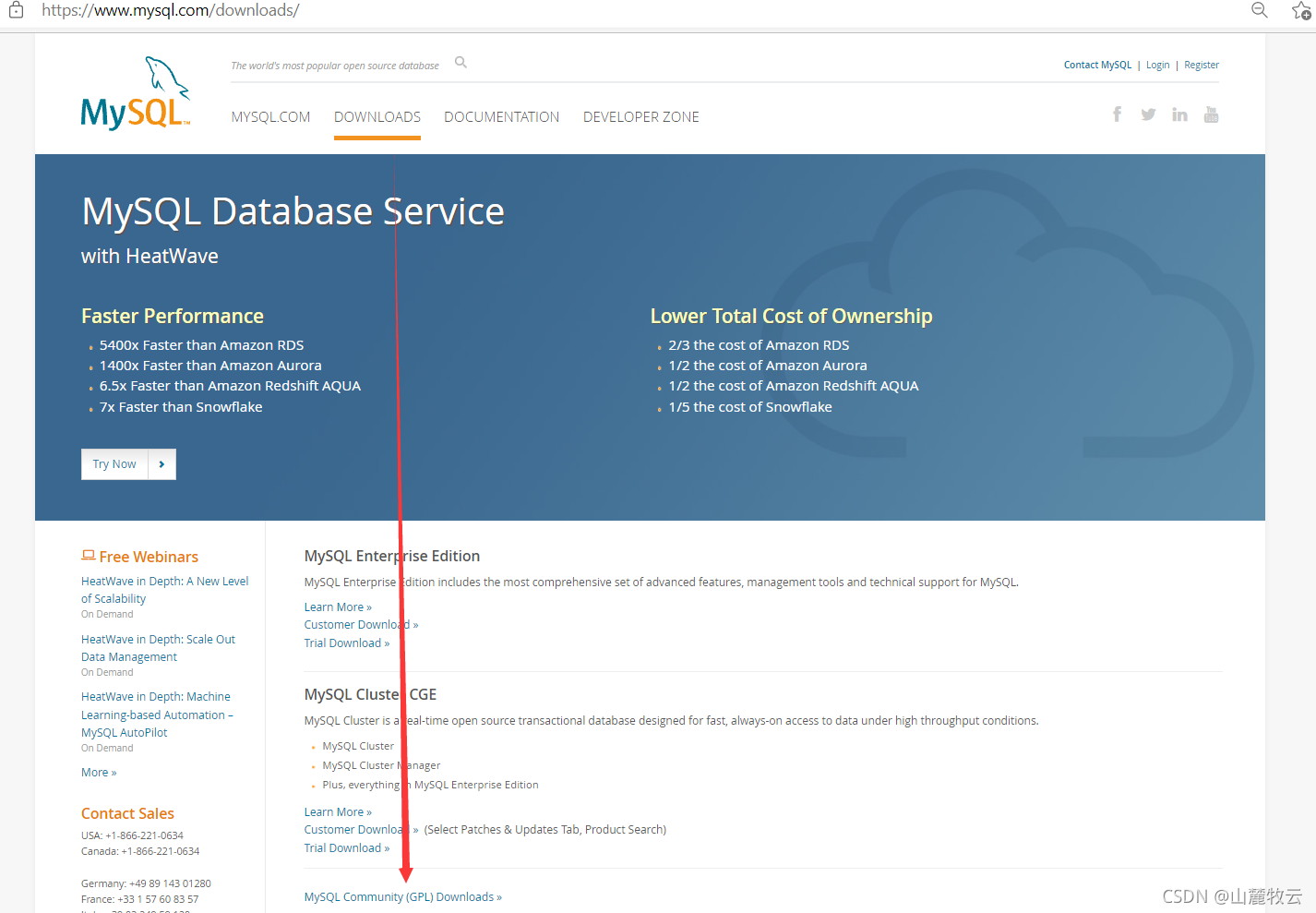Click the Contact MySQL link
The width and height of the screenshot is (1316, 913).
click(1097, 65)
